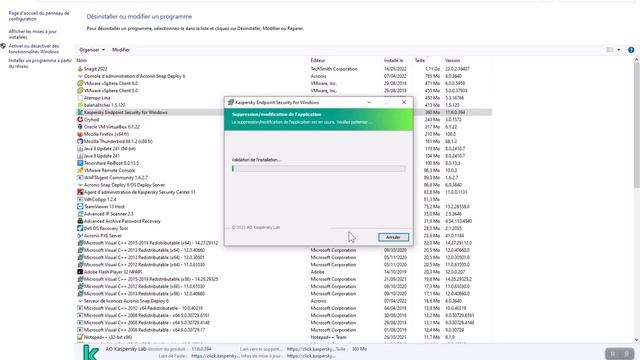This screenshot has width=640, height=360.
Task: Click TechSmith Corporation publisher cell
Action: point(334,69)
